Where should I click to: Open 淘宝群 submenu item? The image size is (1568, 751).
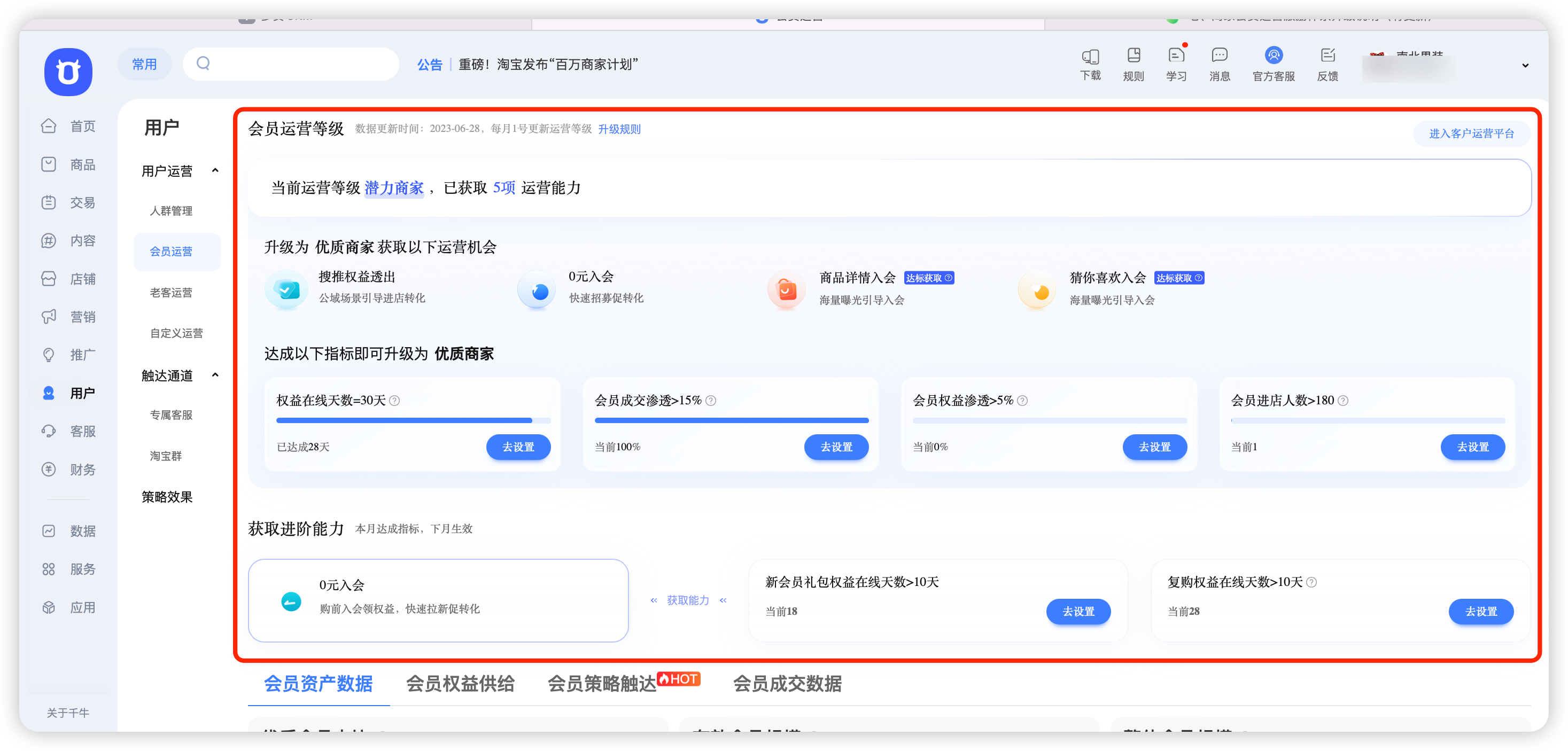166,456
